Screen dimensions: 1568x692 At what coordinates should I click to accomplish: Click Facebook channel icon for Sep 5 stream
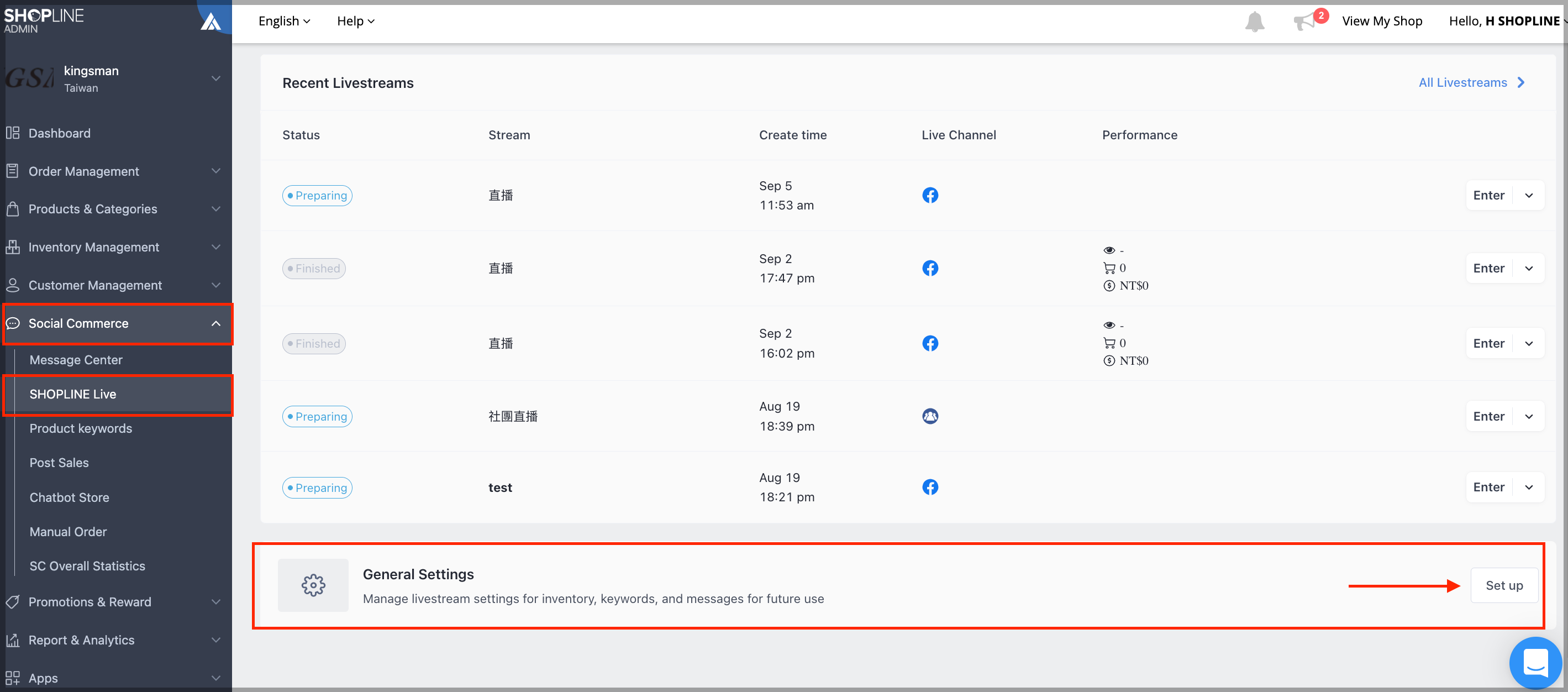(930, 195)
